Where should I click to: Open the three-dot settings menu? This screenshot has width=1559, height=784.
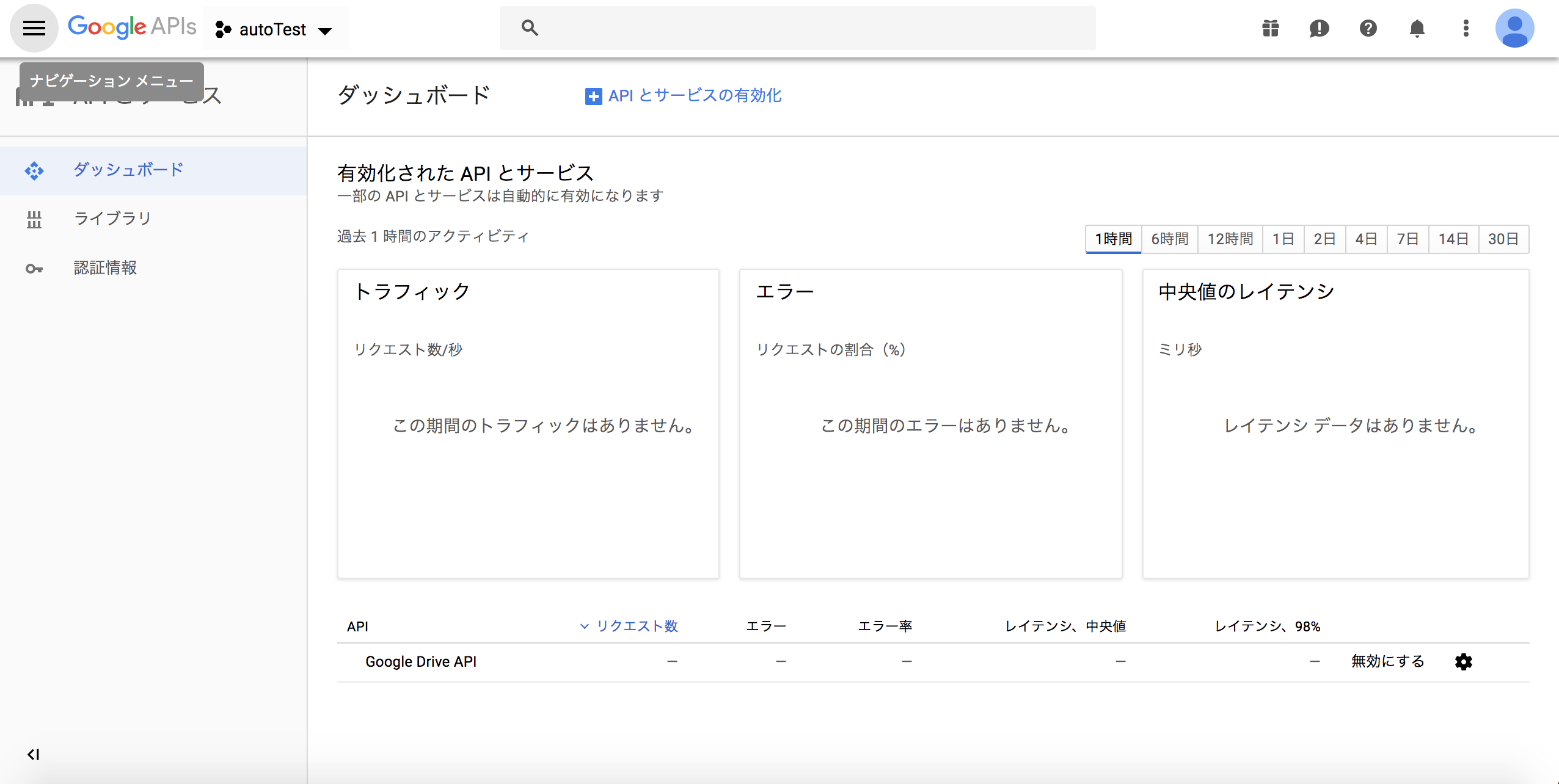tap(1466, 28)
